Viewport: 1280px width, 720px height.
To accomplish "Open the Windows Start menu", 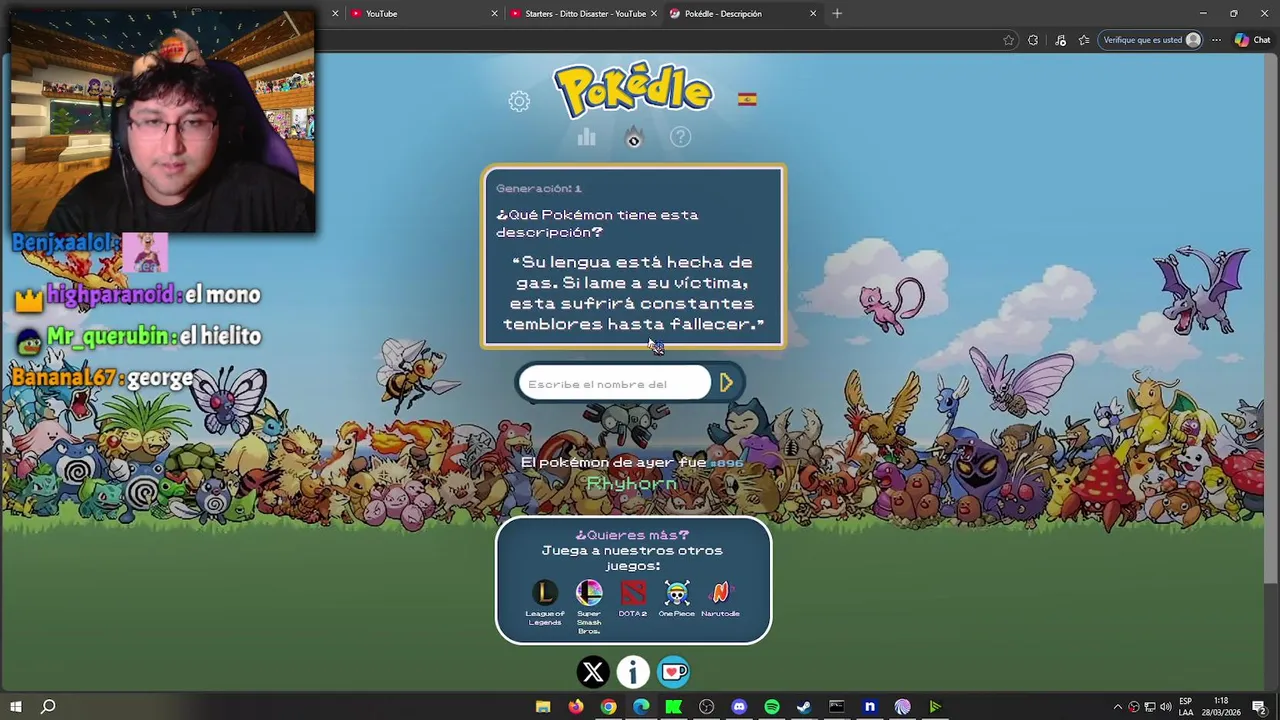I will pyautogui.click(x=16, y=706).
